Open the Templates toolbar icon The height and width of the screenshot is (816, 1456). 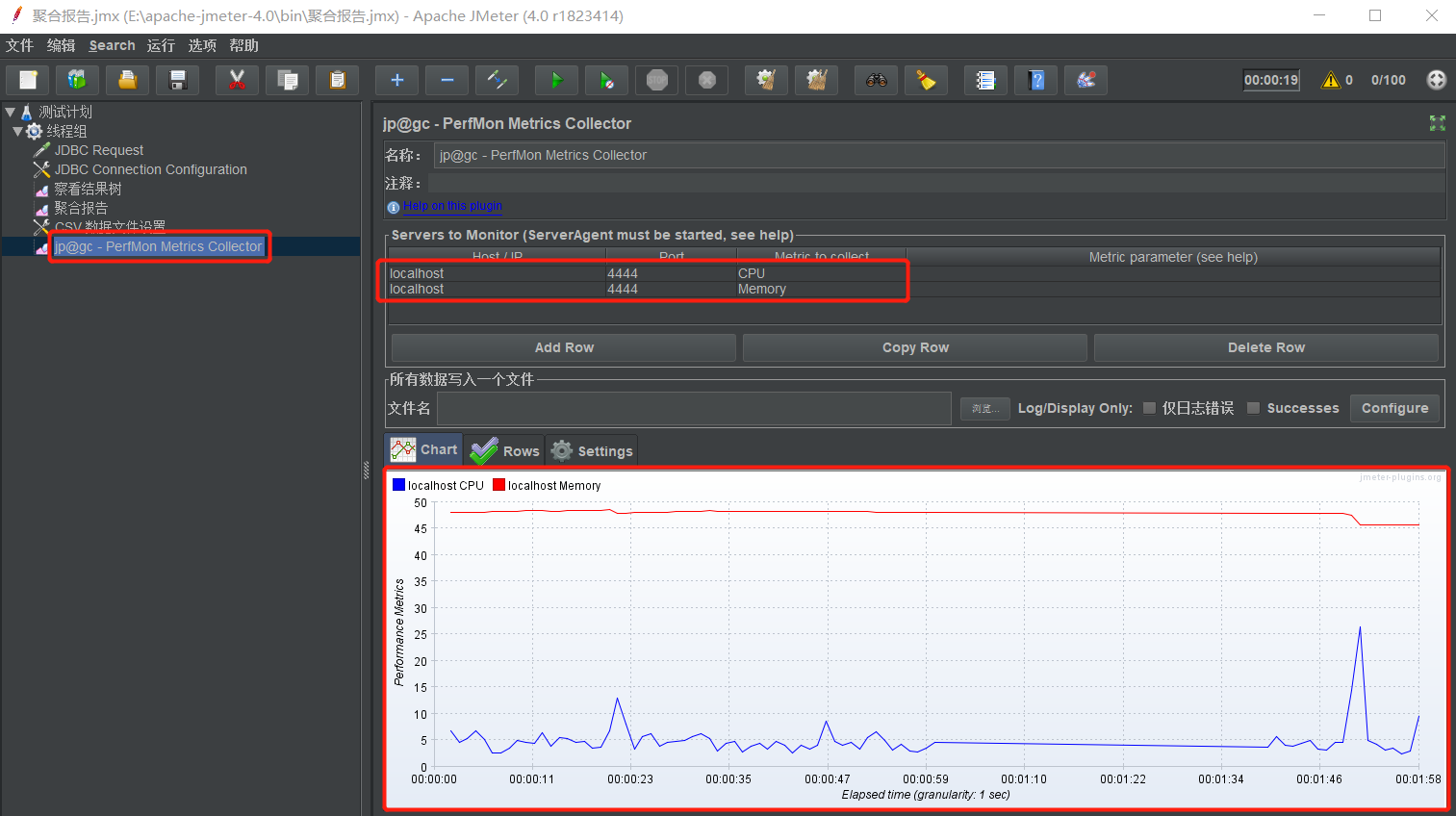(78, 80)
